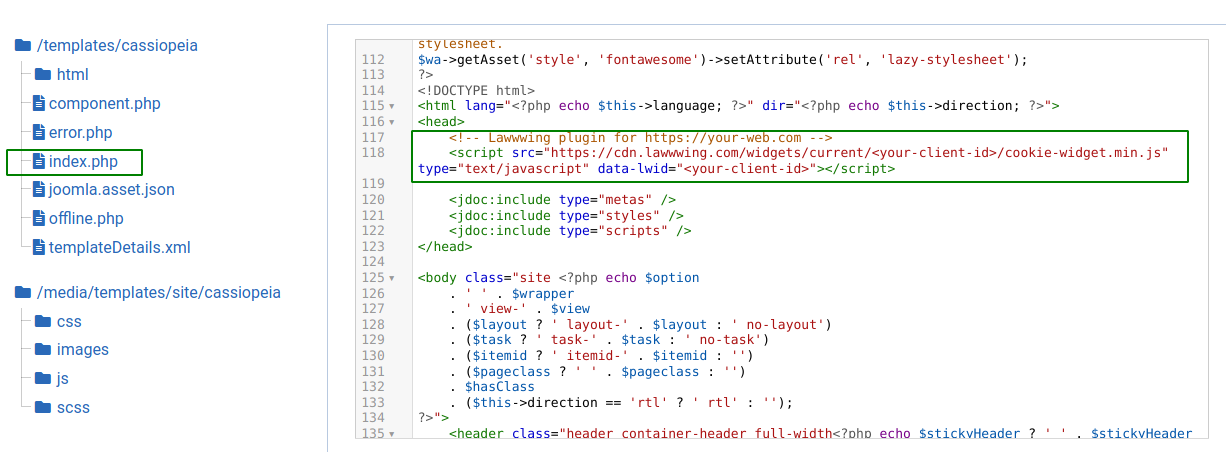The image size is (1226, 452).
Task: Collapse code fold arrow at line 115
Action: pos(392,106)
